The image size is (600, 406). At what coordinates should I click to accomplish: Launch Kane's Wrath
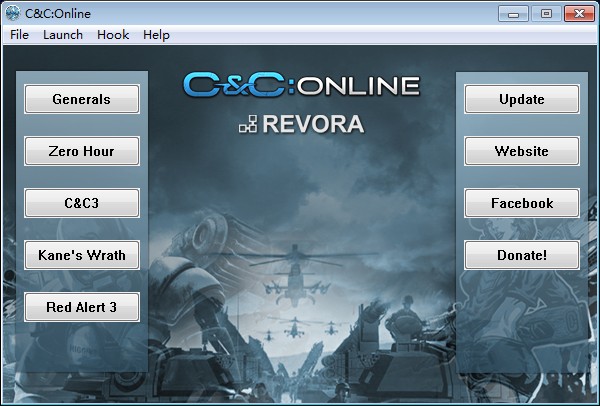pos(82,255)
